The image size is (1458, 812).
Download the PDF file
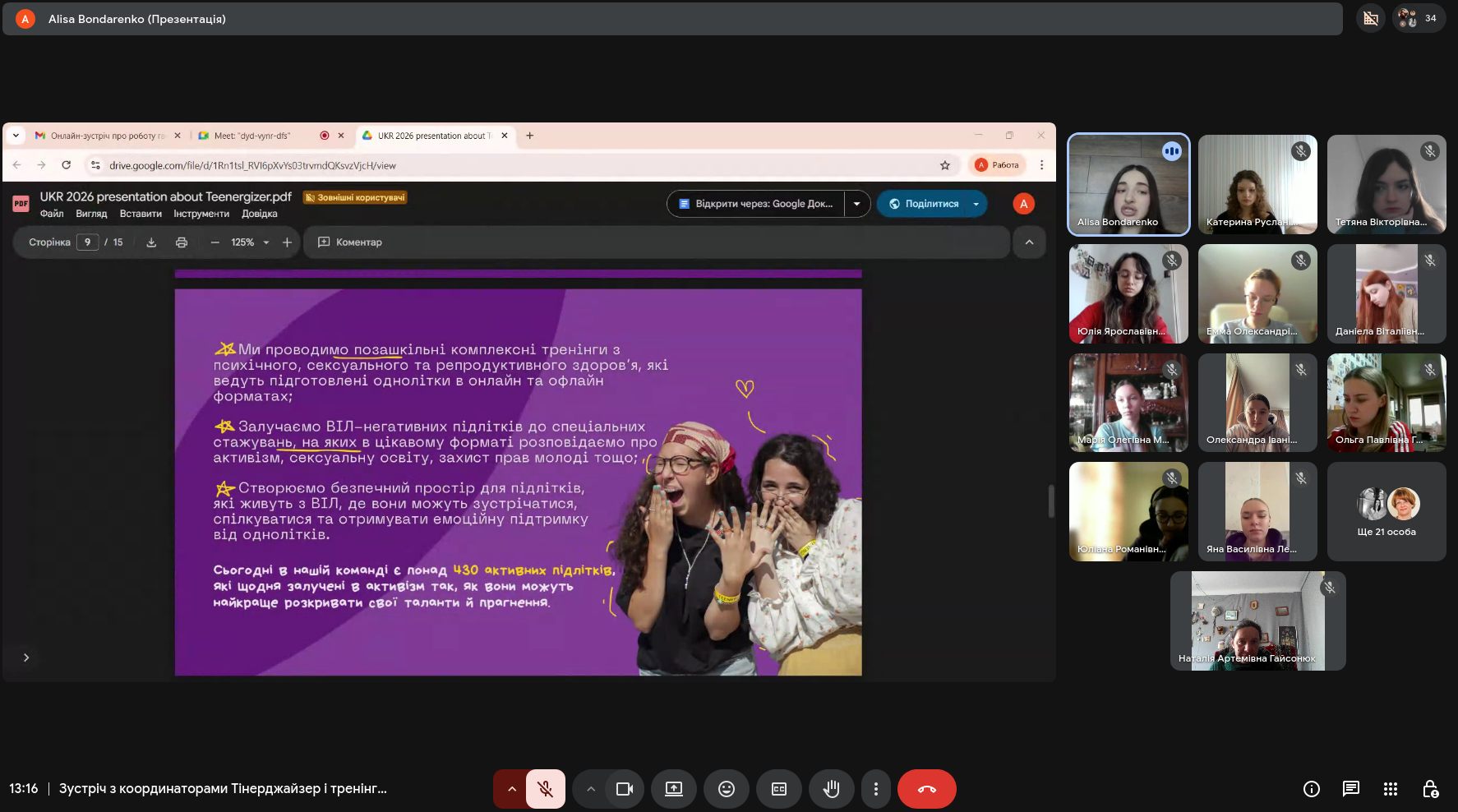tap(151, 242)
